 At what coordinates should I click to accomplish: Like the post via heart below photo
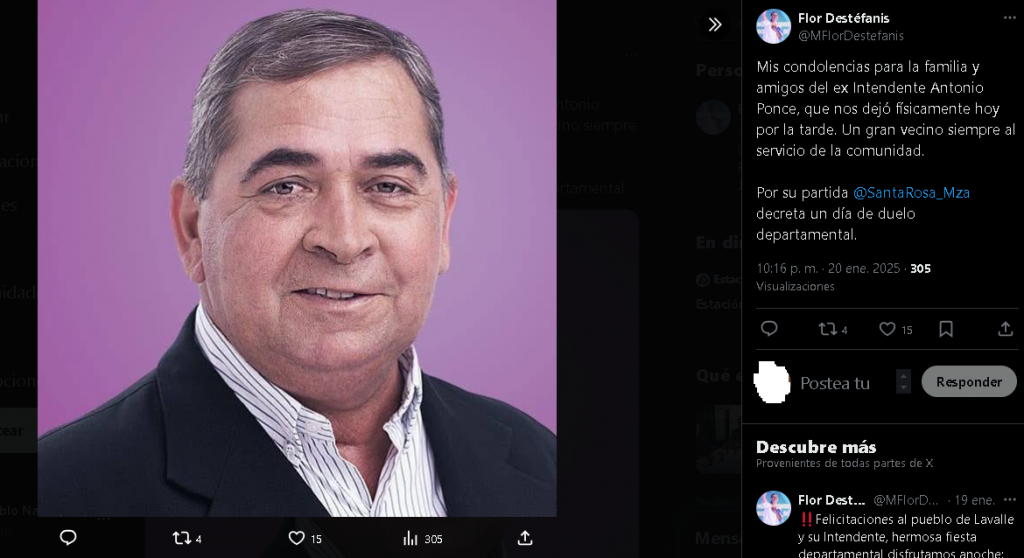305,538
